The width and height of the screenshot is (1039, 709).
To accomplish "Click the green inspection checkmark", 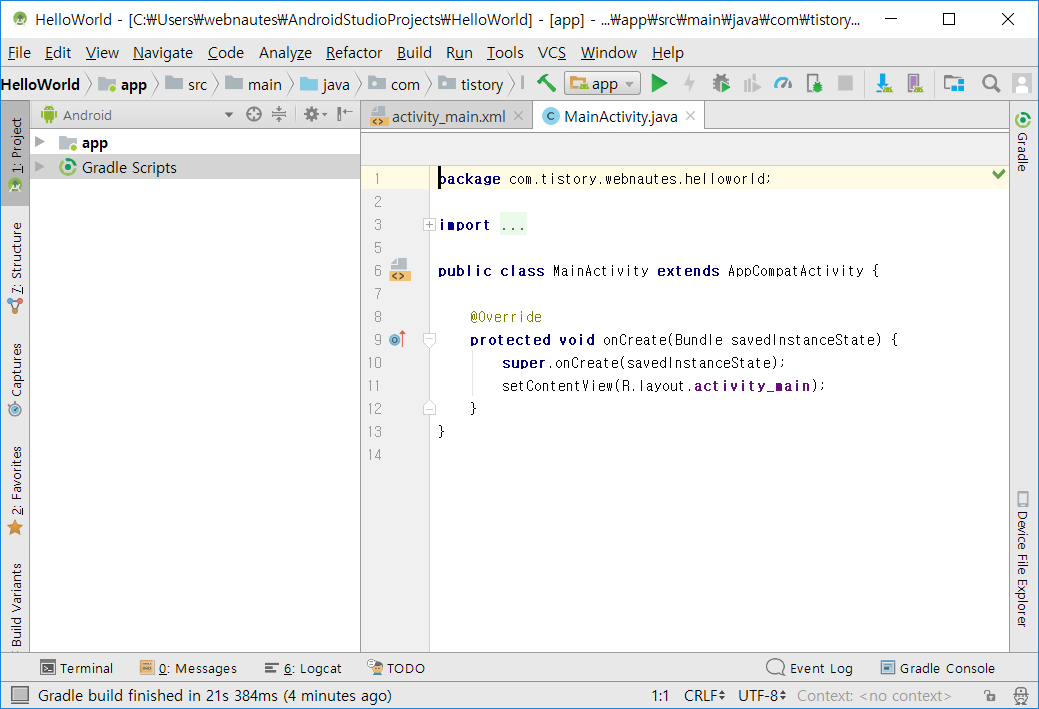I will click(999, 174).
